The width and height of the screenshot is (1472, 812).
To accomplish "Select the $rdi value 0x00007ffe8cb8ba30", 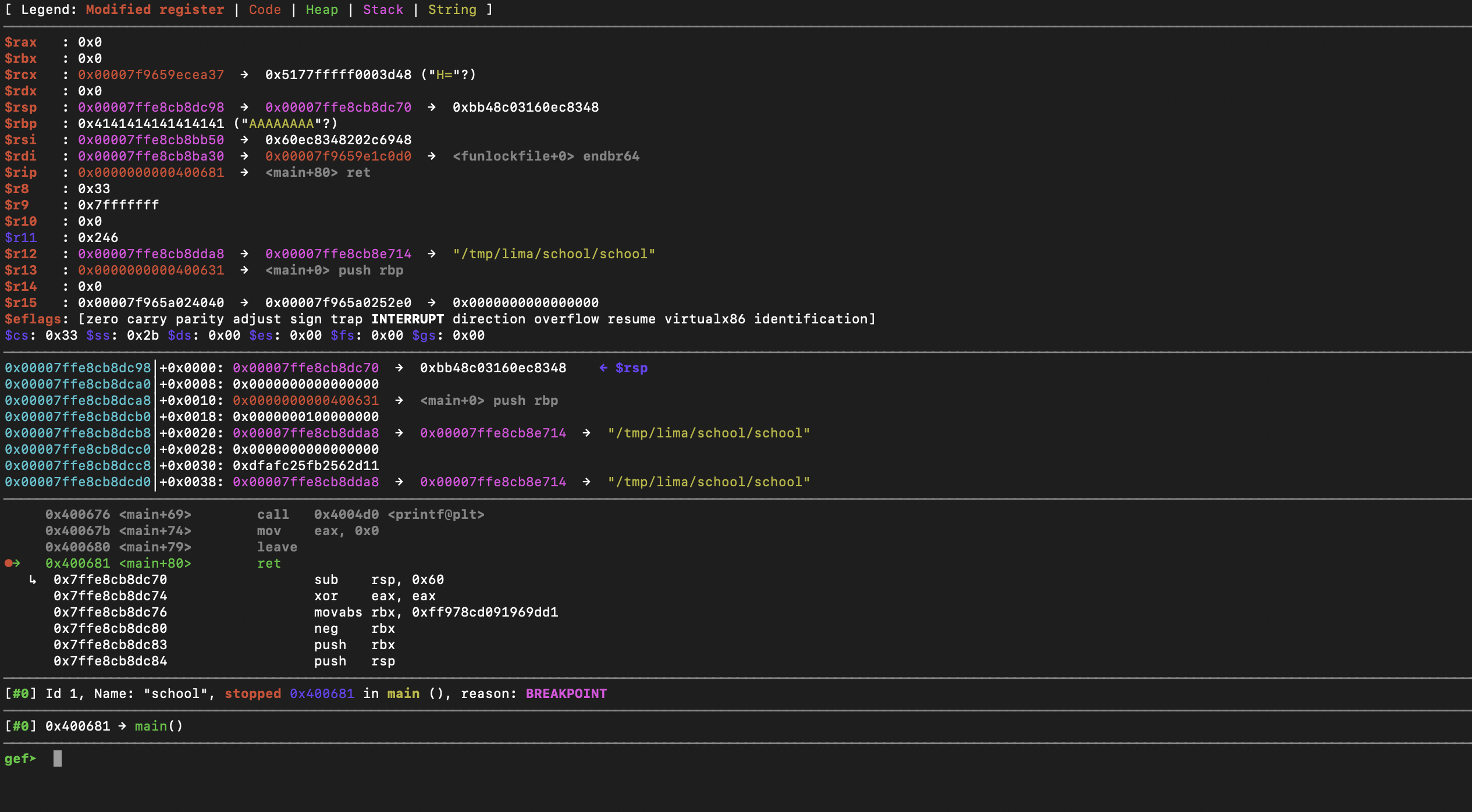I will click(x=151, y=156).
